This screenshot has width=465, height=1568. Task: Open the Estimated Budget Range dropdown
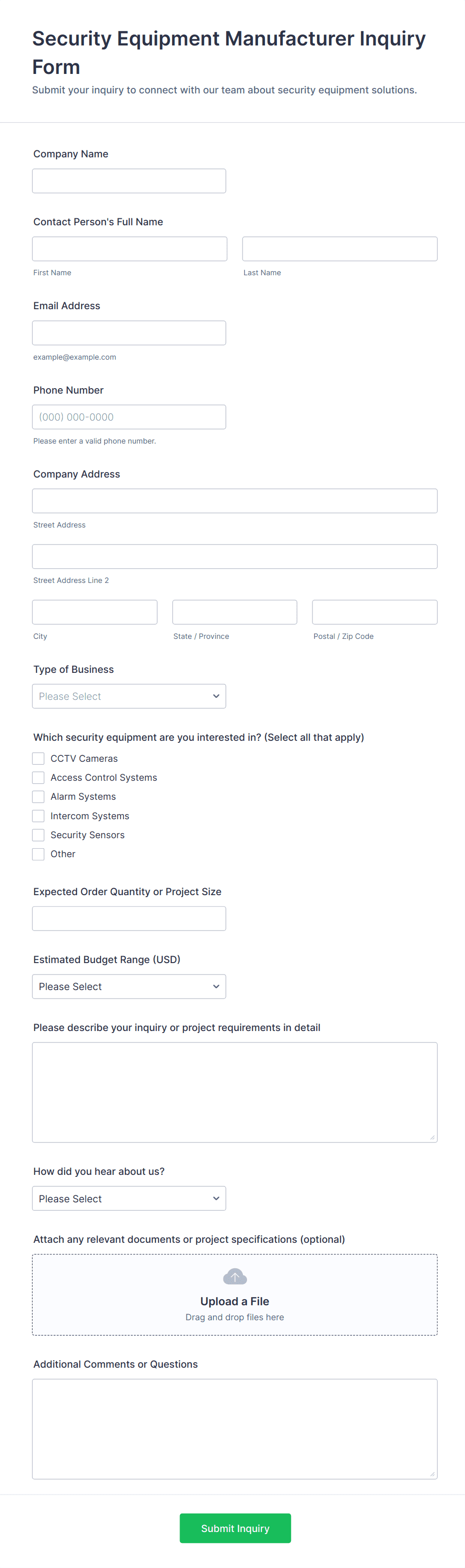coord(128,986)
